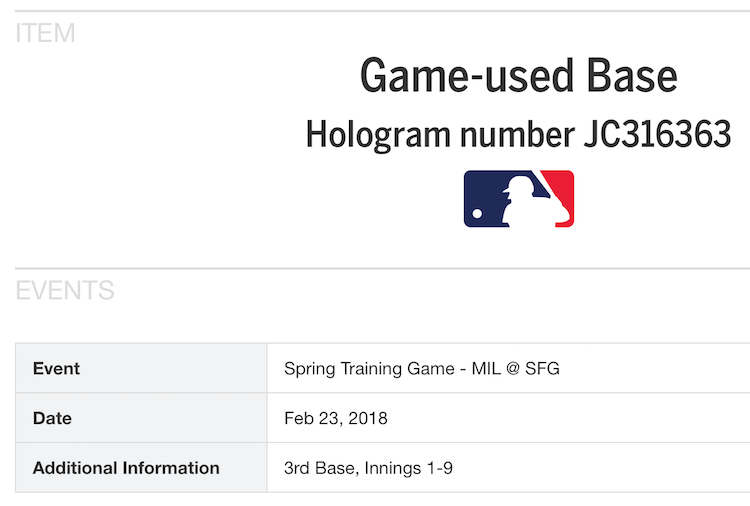The image size is (750, 506).
Task: Click the MLB batter silhouette logo
Action: [x=518, y=198]
